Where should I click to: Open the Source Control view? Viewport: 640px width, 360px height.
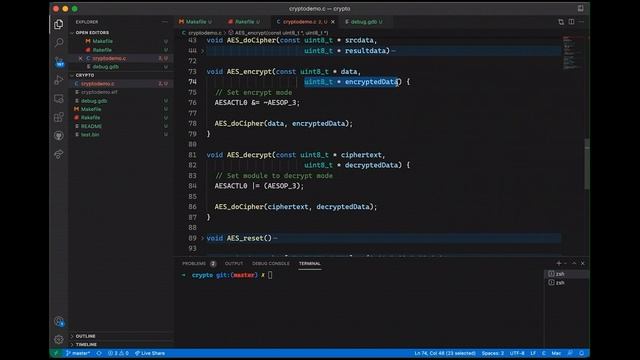pos(59,62)
